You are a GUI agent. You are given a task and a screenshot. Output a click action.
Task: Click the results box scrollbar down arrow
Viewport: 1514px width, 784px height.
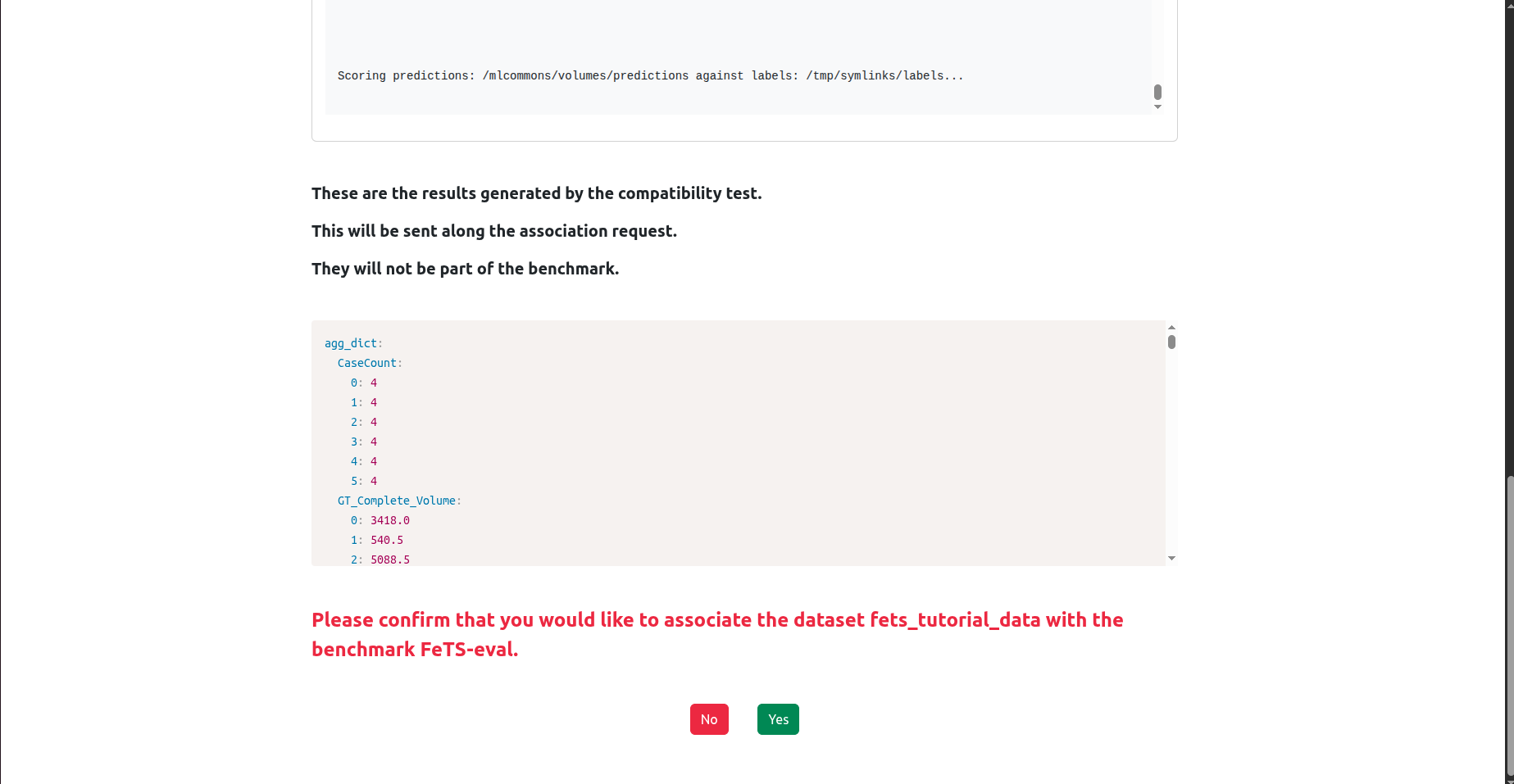pyautogui.click(x=1171, y=558)
